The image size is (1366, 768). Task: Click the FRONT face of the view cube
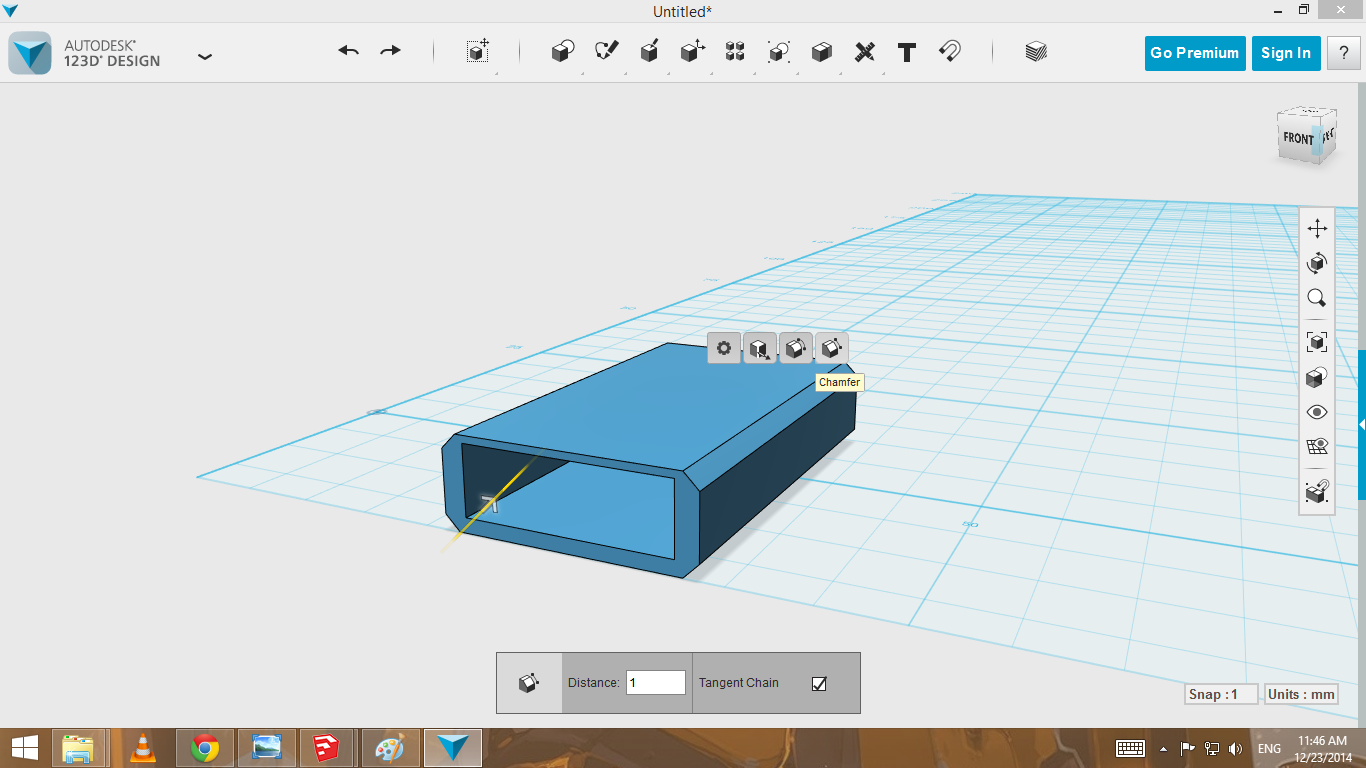[1298, 138]
